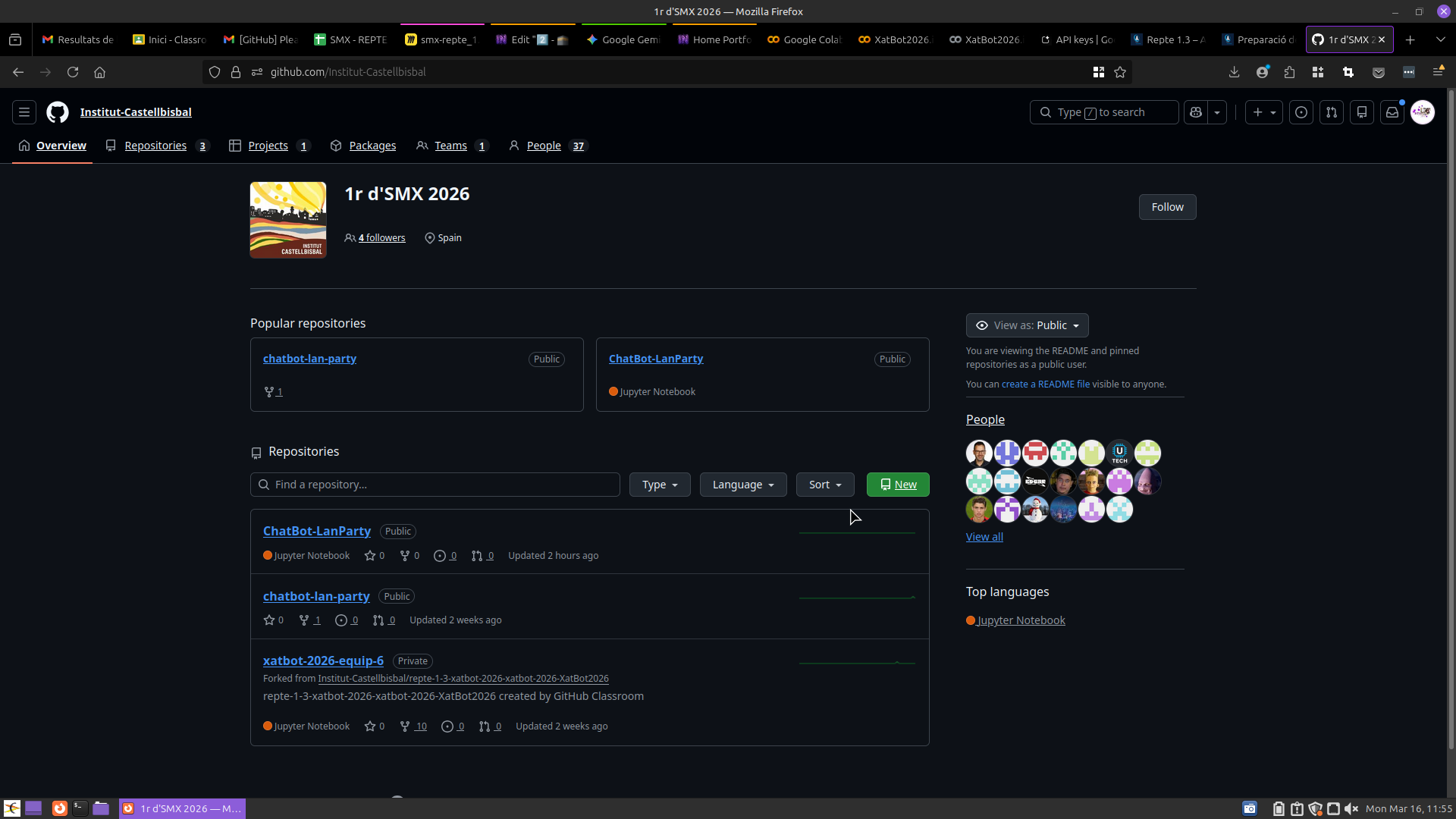Click the GitHub Octocat logo
Image resolution: width=1456 pixels, height=819 pixels.
tap(58, 112)
